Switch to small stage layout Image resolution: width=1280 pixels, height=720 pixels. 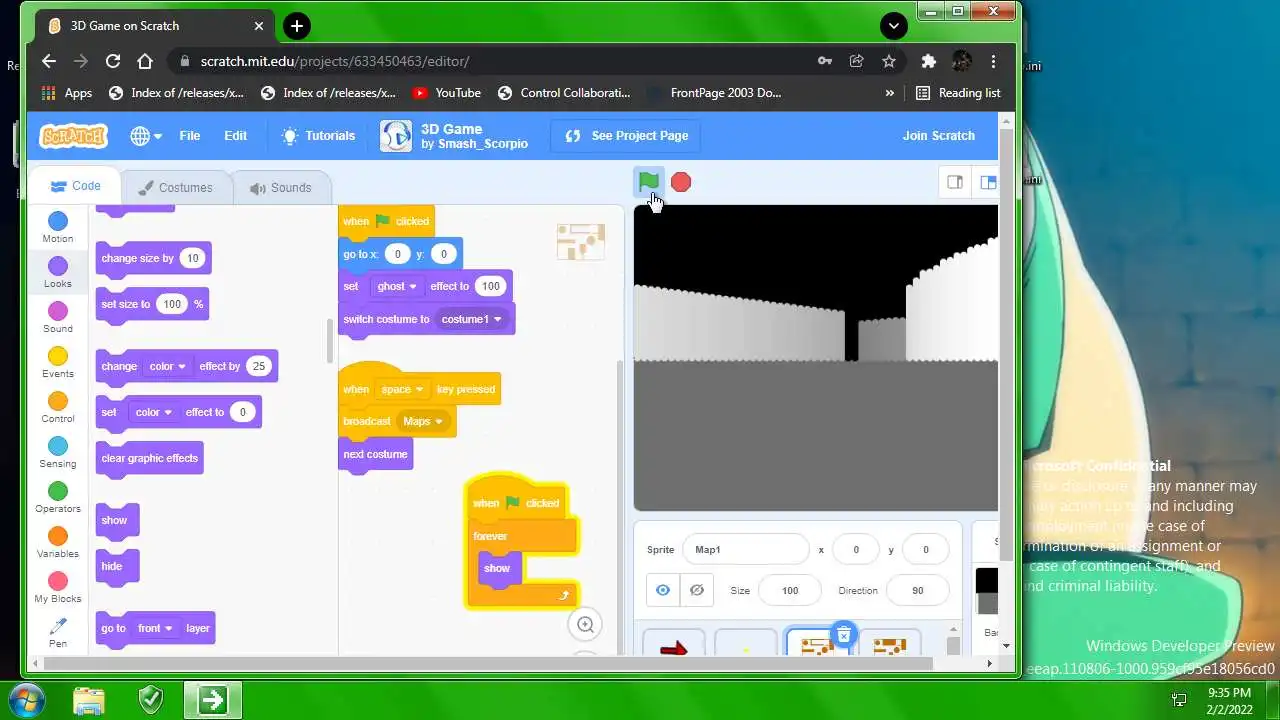(955, 182)
